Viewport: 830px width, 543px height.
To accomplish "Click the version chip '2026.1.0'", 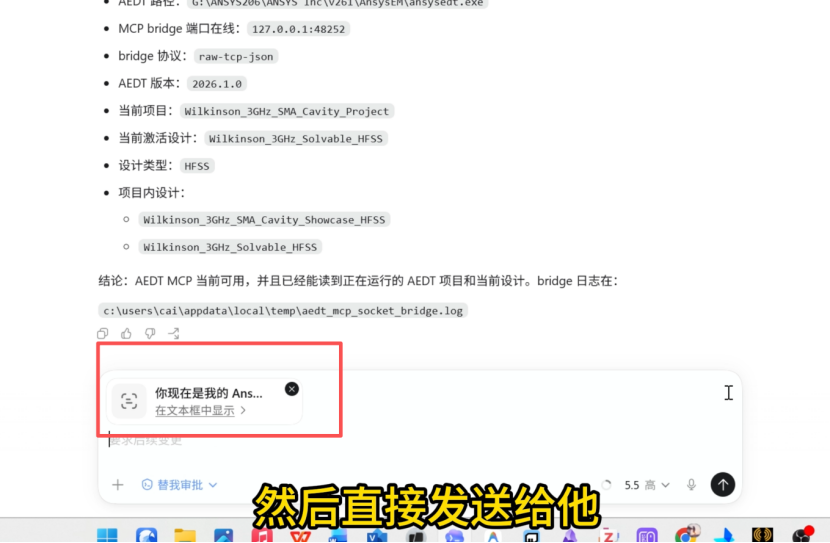I will (x=217, y=84).
